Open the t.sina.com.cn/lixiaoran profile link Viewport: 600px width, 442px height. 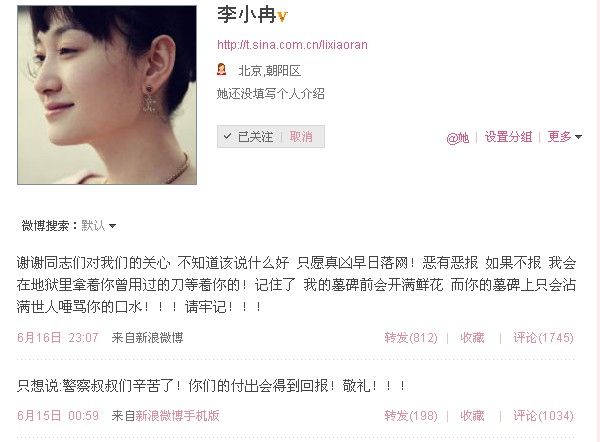tap(292, 45)
